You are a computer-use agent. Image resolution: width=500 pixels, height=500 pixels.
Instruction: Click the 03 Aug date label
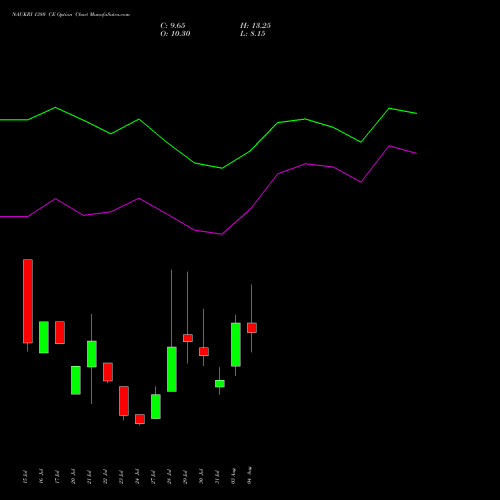click(x=233, y=476)
